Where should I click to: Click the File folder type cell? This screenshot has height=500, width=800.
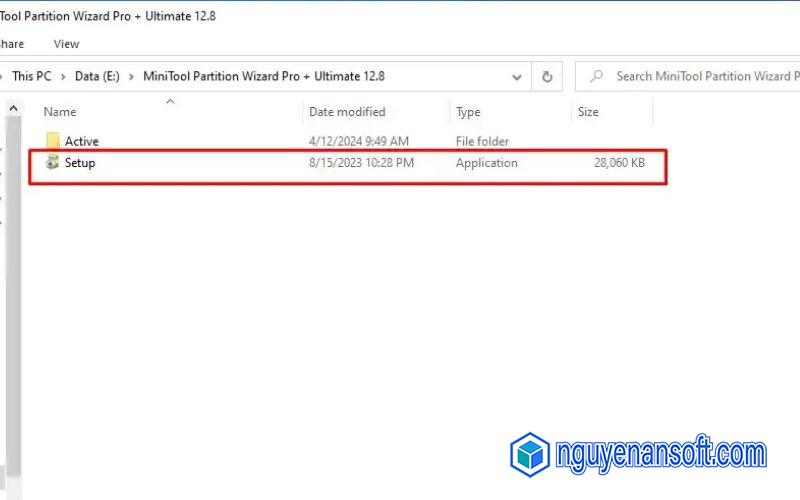point(482,141)
